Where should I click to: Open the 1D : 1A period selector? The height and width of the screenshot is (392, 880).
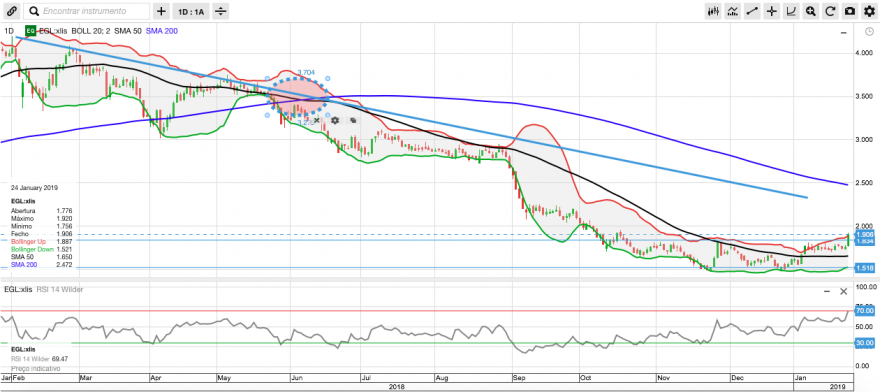click(192, 11)
